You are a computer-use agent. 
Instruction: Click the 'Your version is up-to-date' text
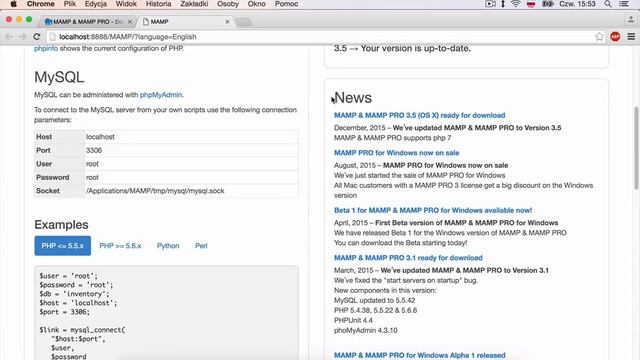tap(416, 48)
